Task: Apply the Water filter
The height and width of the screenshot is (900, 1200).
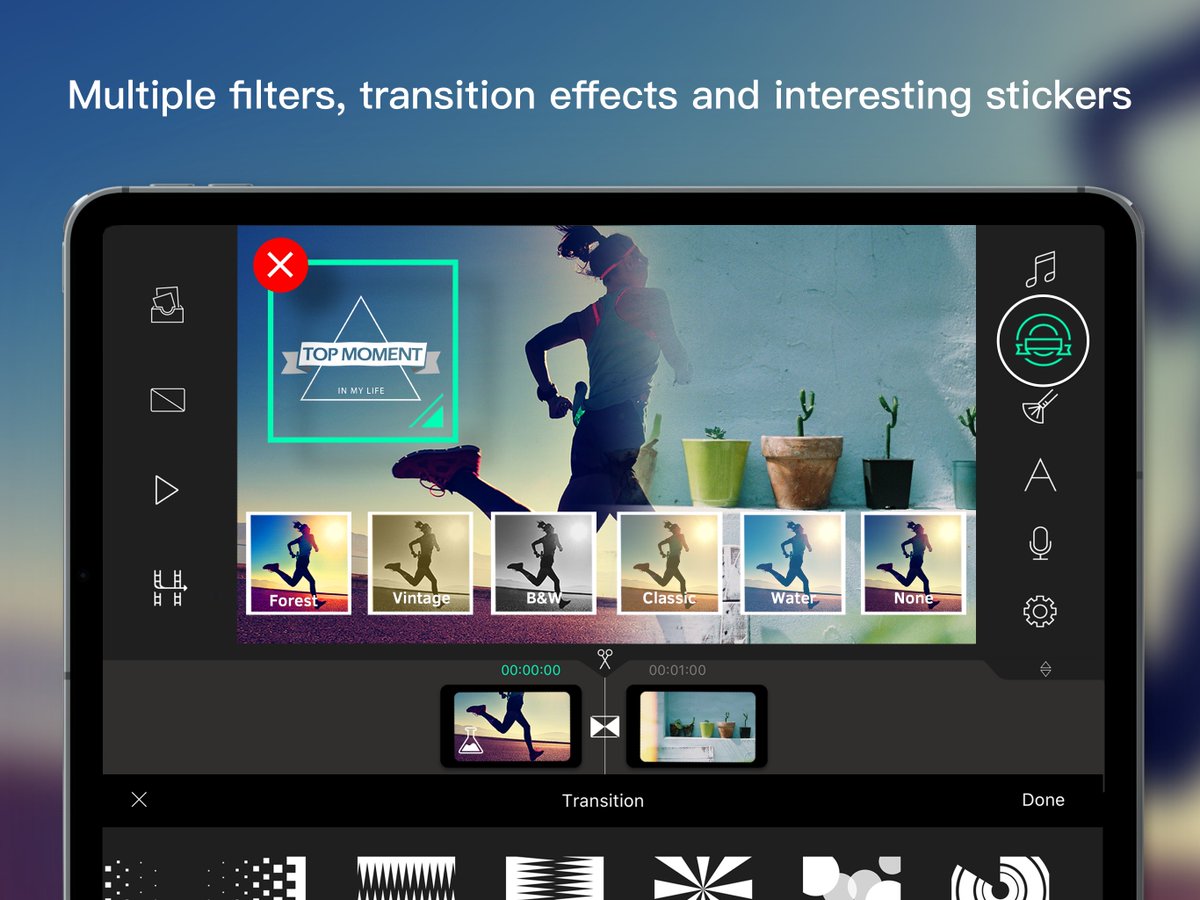Action: pos(793,563)
